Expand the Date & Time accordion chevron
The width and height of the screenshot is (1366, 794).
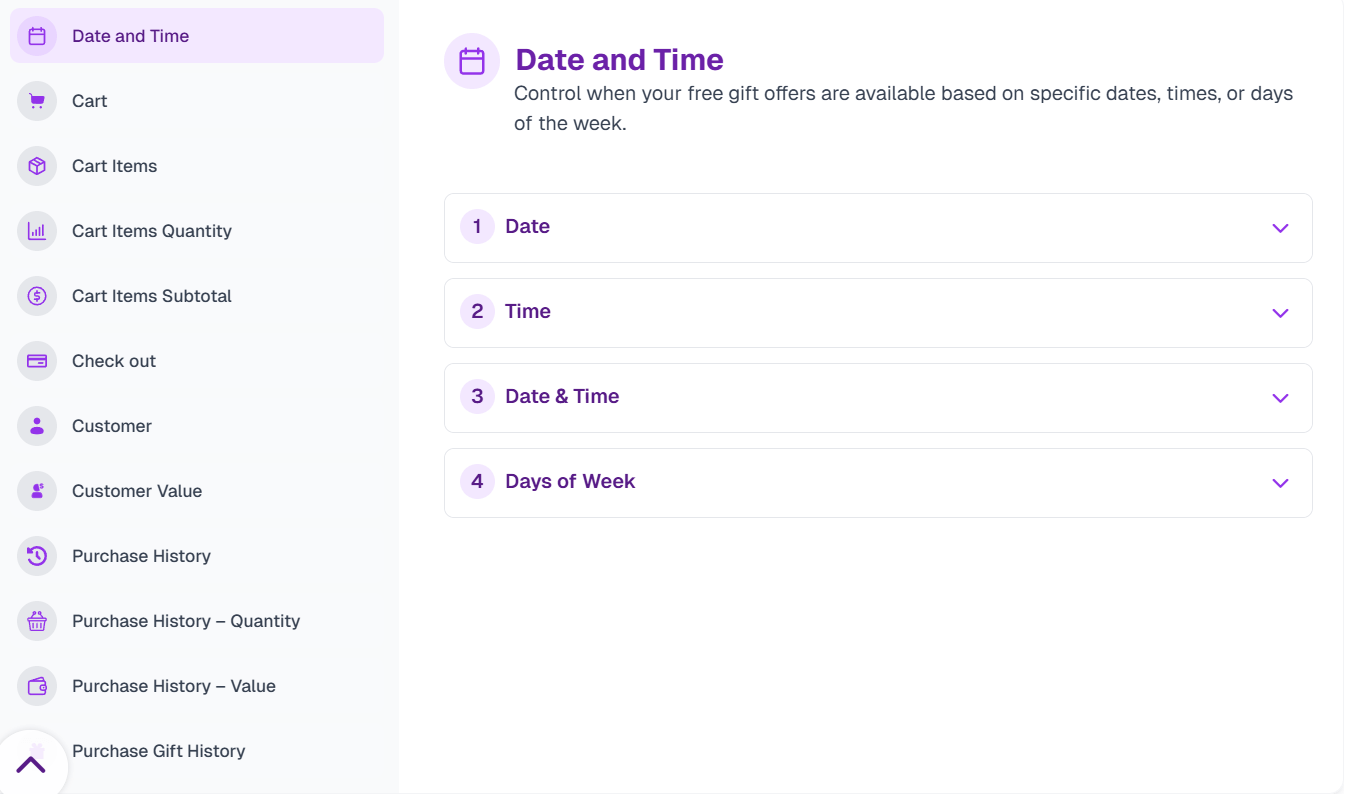click(1279, 398)
